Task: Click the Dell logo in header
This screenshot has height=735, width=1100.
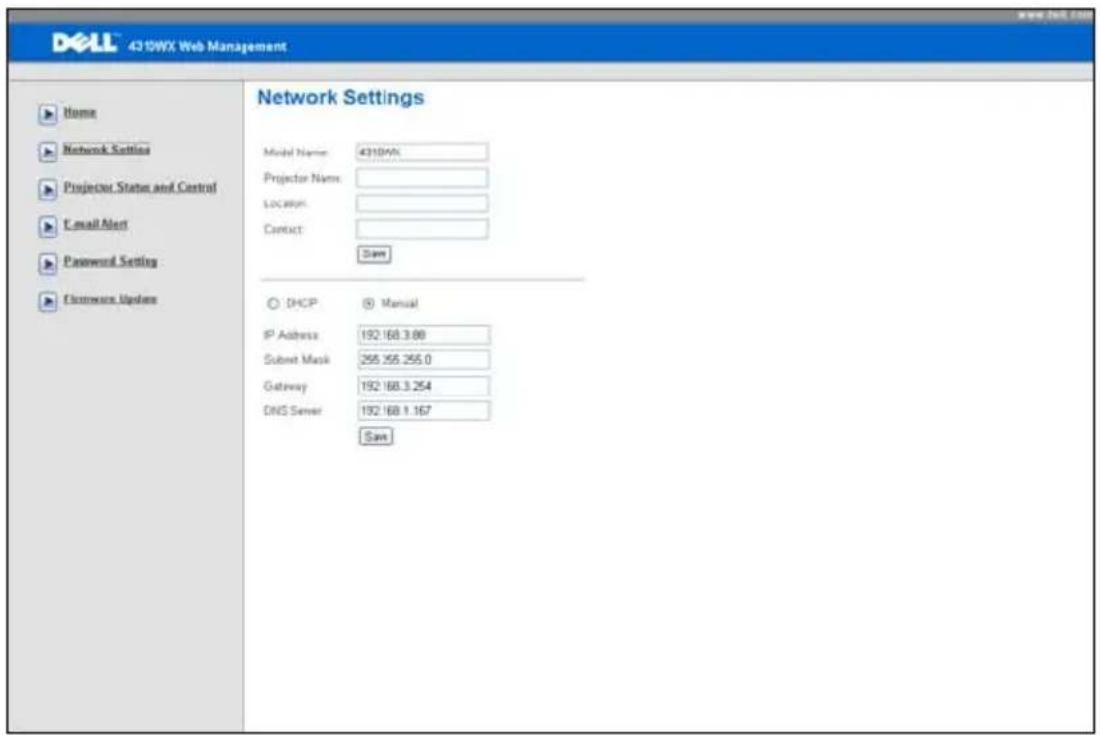Action: pyautogui.click(x=84, y=43)
